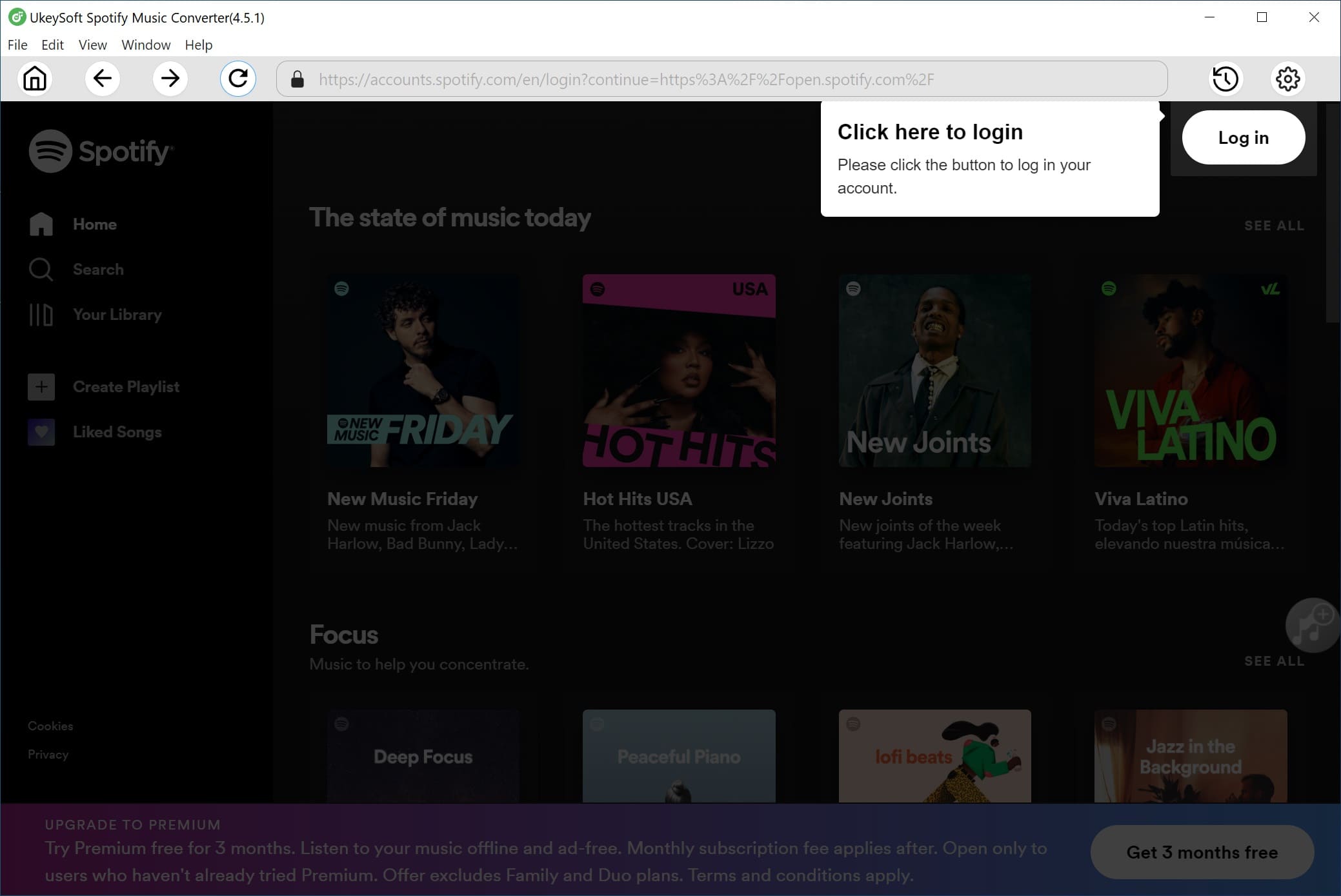
Task: Click the settings gear icon
Action: [x=1287, y=79]
